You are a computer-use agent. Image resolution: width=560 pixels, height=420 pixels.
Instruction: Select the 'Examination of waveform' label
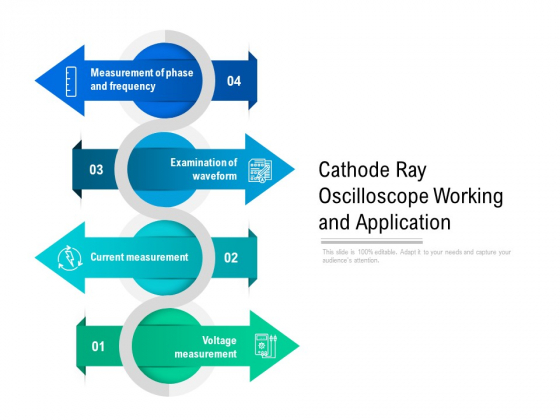pyautogui.click(x=204, y=169)
